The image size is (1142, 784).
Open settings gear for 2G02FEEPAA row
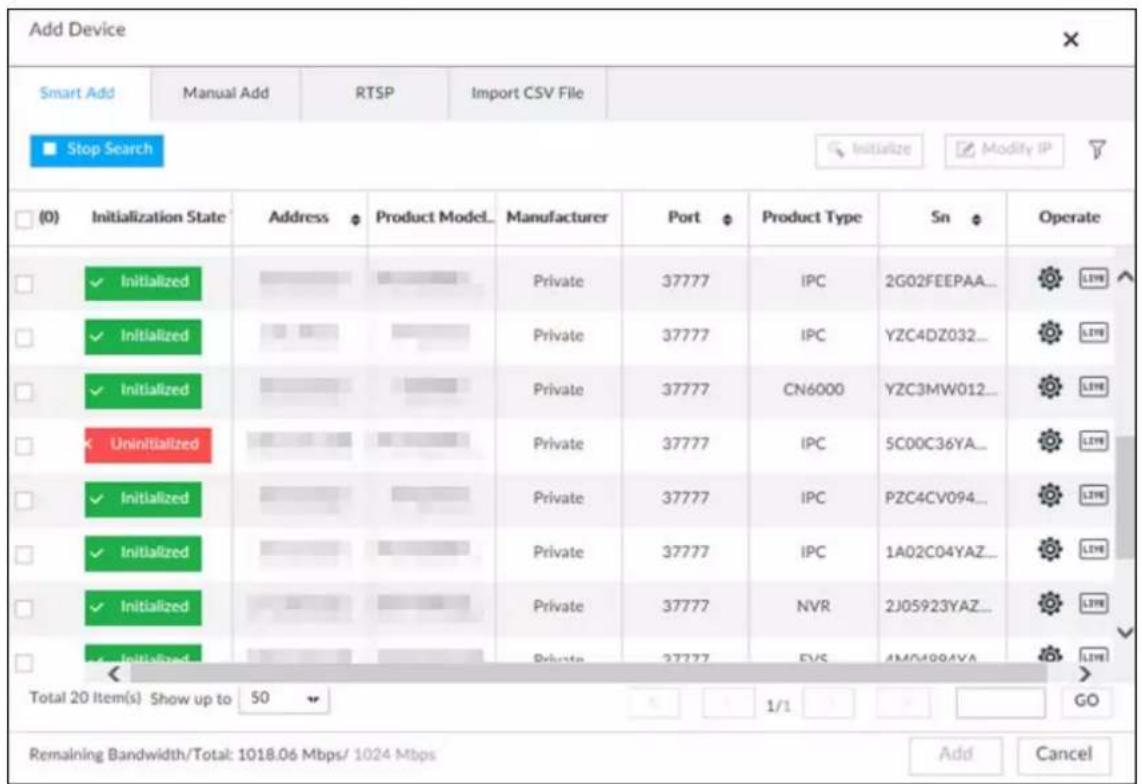(x=1050, y=278)
